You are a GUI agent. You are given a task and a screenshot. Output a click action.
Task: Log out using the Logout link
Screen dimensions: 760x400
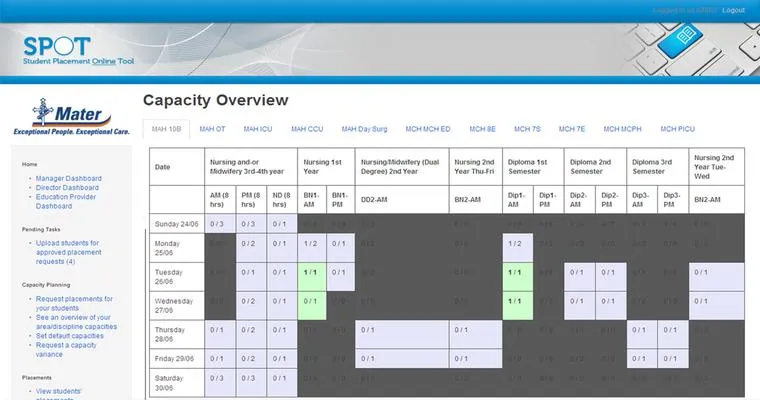[733, 10]
